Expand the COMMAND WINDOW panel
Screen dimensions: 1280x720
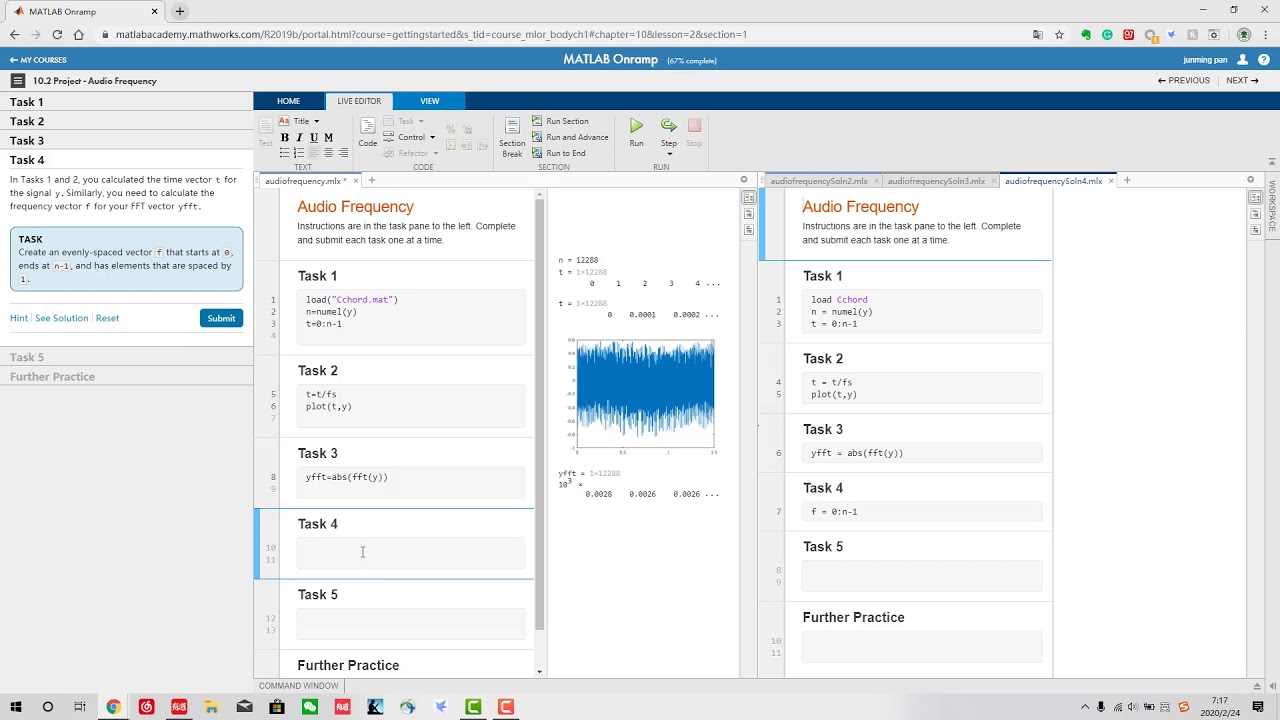pos(298,686)
